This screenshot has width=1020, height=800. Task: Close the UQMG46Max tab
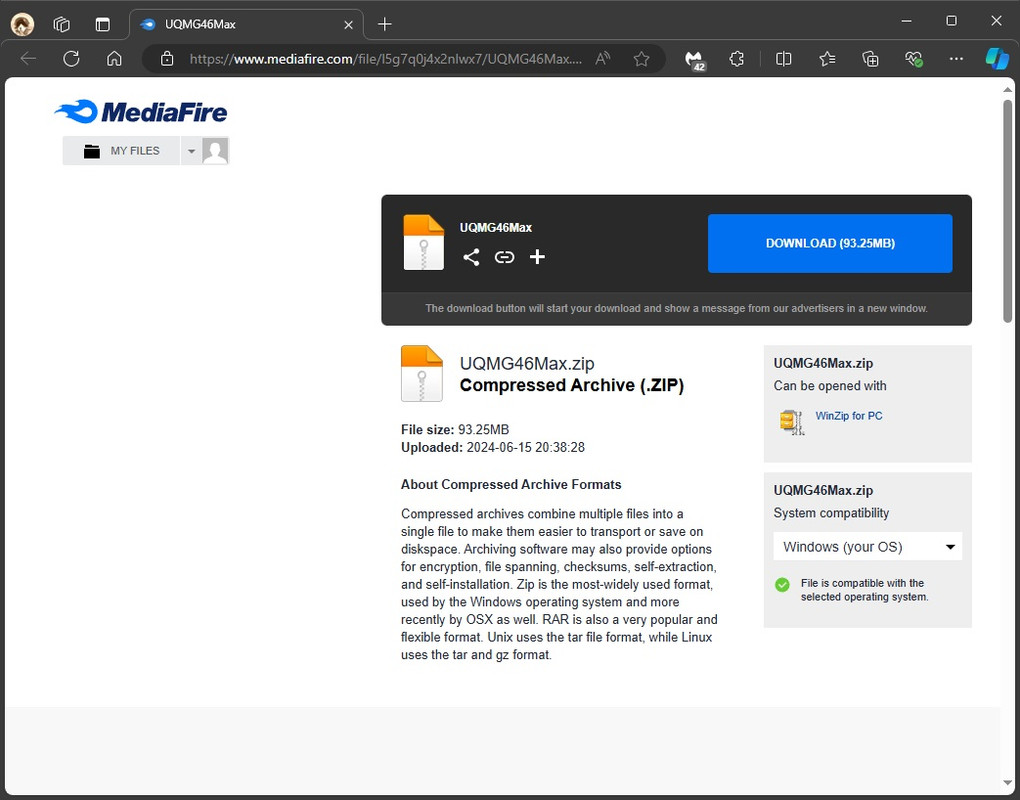pyautogui.click(x=349, y=25)
